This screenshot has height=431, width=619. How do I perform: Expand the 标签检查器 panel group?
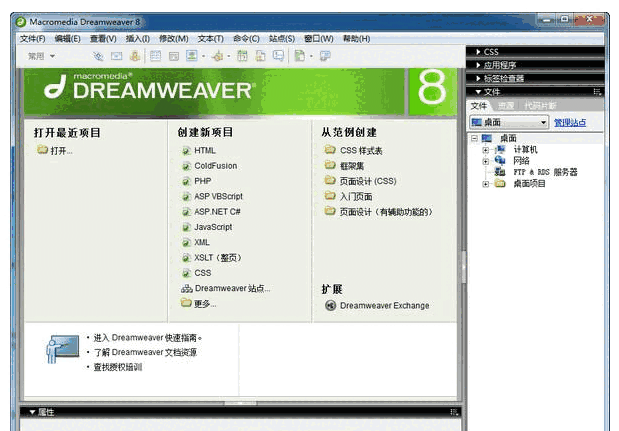click(478, 79)
